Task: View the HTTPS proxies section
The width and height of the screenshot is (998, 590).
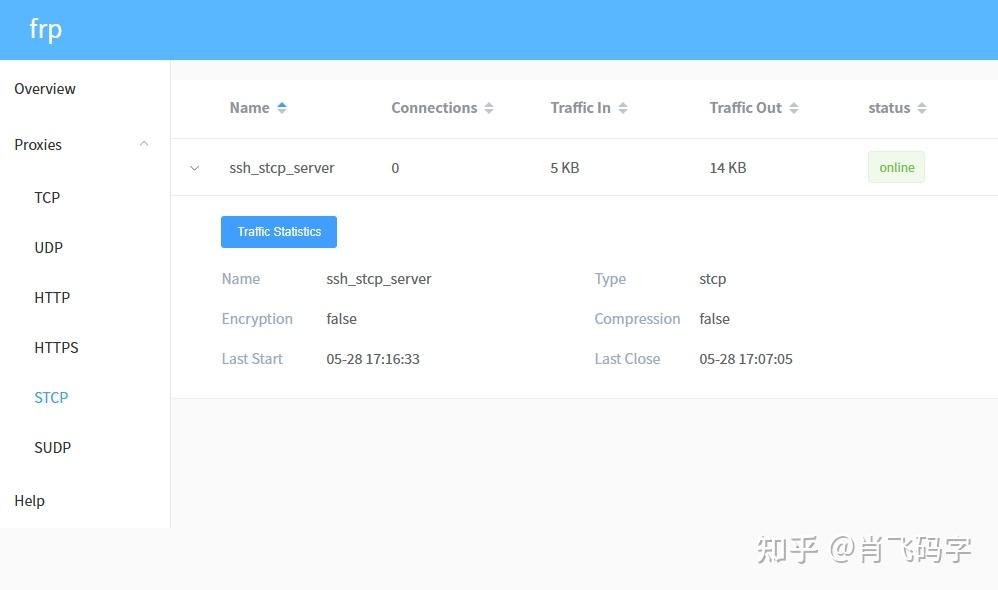Action: click(x=56, y=347)
